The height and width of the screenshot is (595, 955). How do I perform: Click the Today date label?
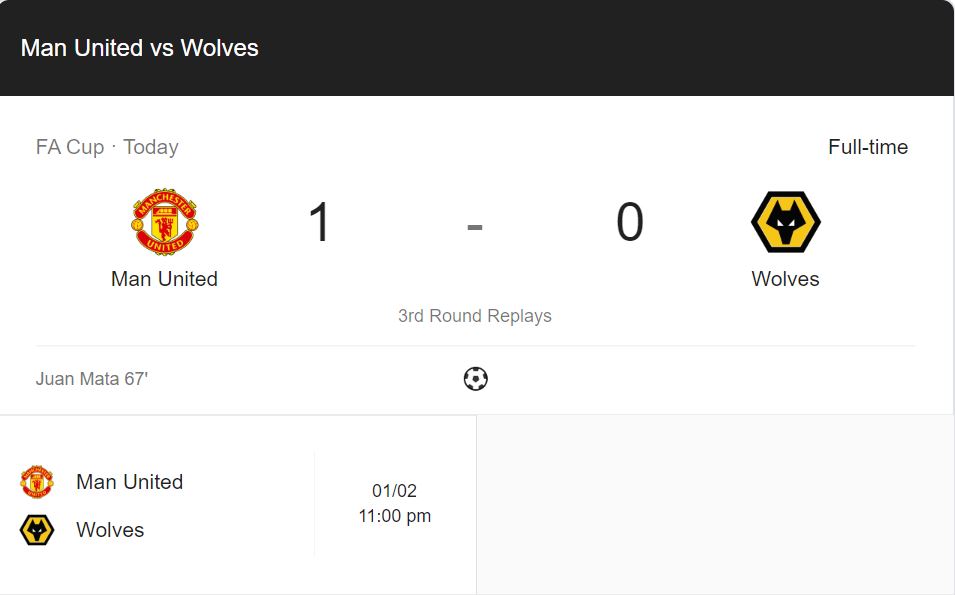pos(151,147)
